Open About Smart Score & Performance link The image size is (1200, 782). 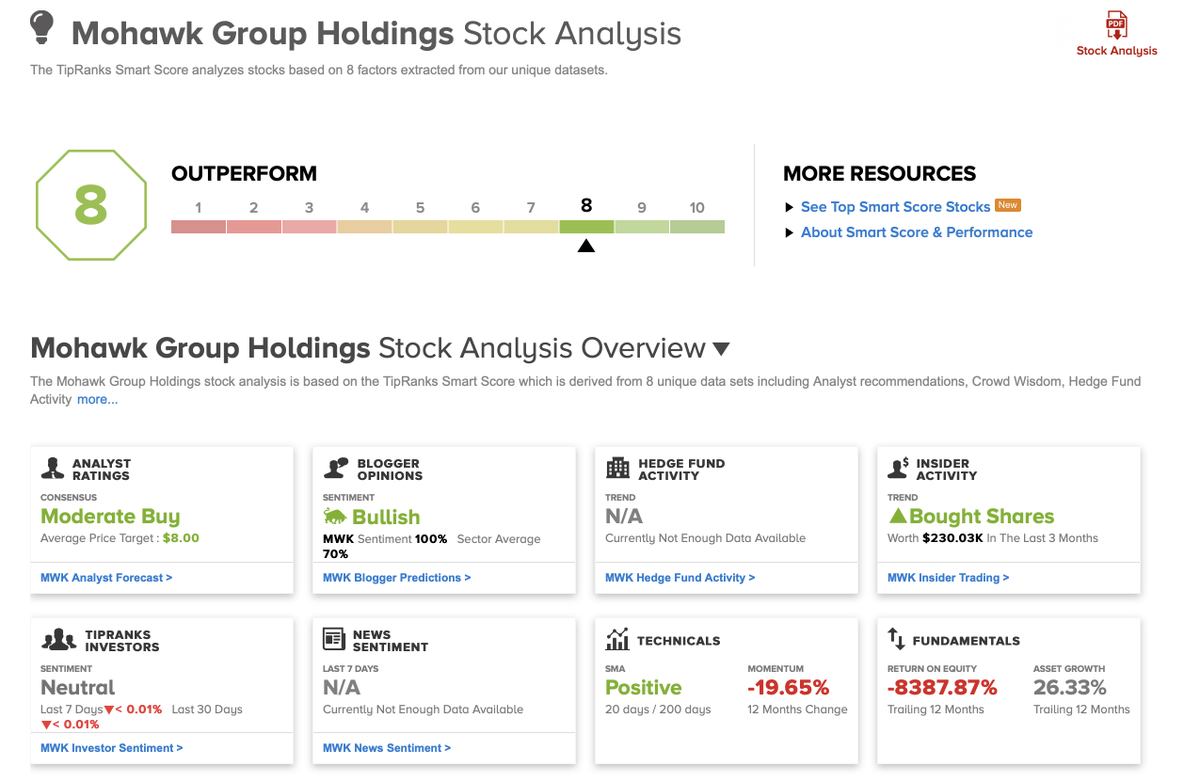pyautogui.click(x=917, y=232)
